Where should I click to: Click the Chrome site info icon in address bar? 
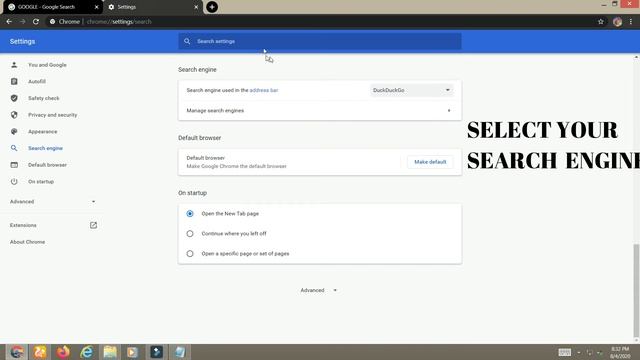(x=53, y=22)
